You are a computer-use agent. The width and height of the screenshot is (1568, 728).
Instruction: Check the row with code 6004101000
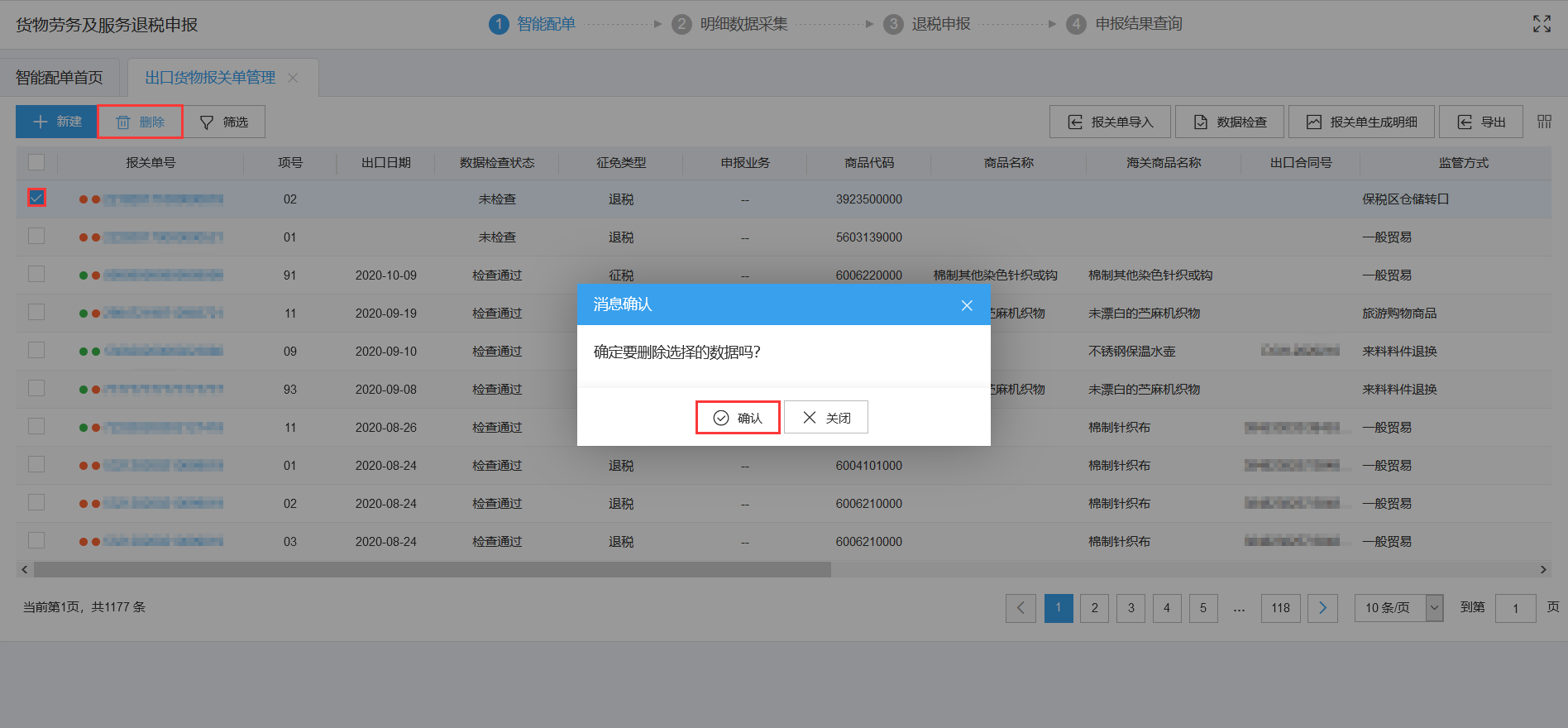[36, 464]
